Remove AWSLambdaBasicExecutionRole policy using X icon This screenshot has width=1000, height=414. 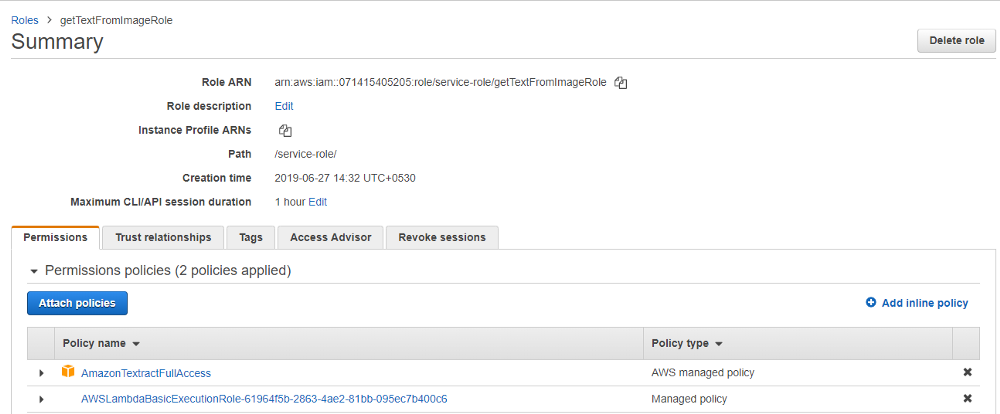click(x=967, y=399)
